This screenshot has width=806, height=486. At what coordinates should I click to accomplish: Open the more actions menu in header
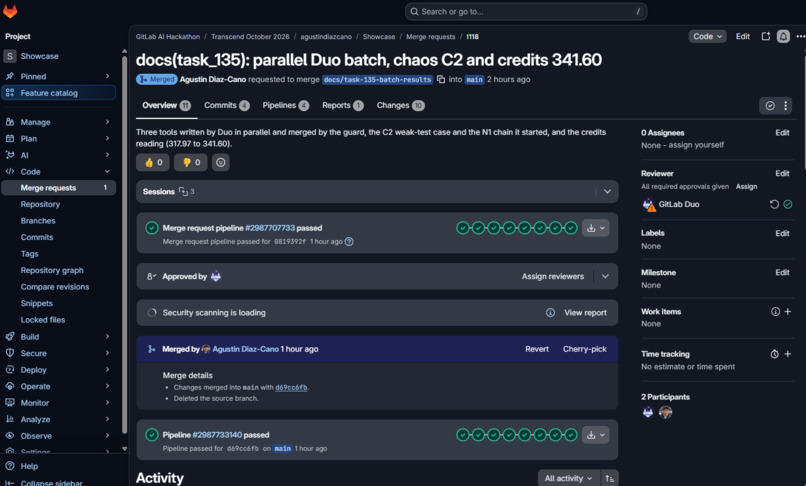(800, 36)
